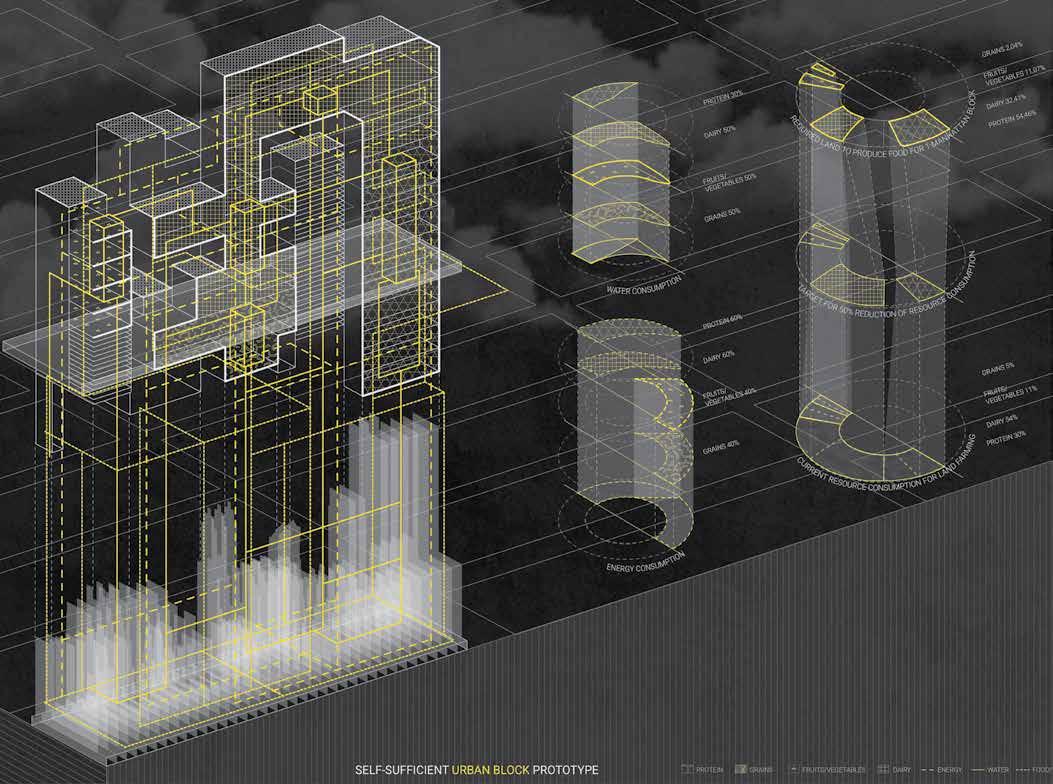Image resolution: width=1053 pixels, height=784 pixels.
Task: Click the DAIRY legend grid icon
Action: pyautogui.click(x=883, y=769)
